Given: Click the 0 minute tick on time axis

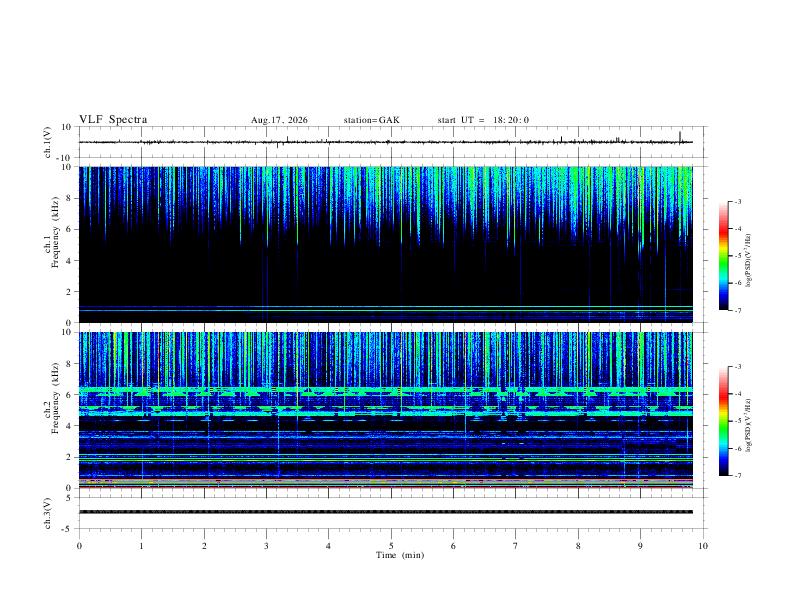Looking at the screenshot, I should (x=79, y=546).
